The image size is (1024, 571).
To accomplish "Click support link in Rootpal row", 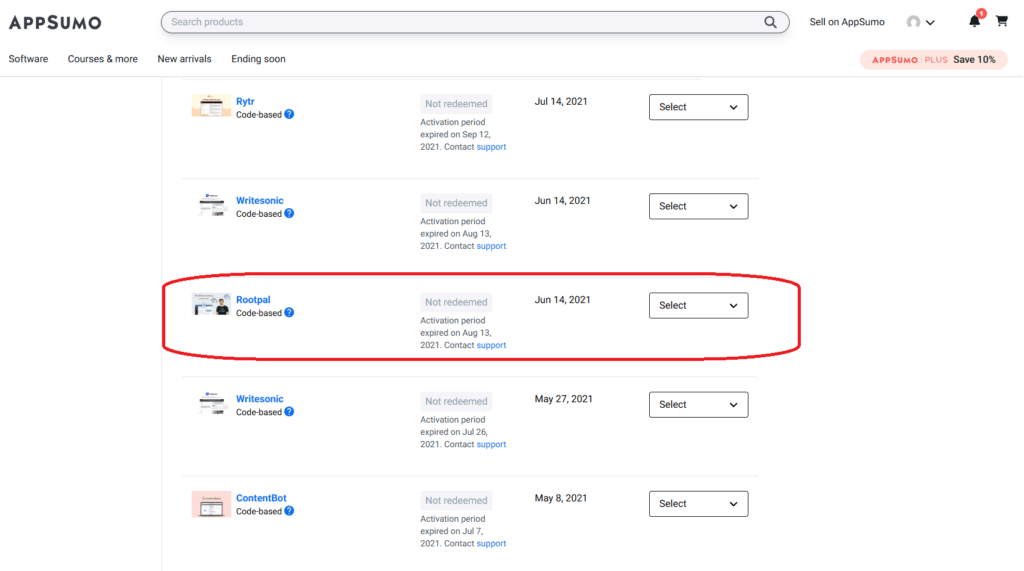I will coord(491,345).
